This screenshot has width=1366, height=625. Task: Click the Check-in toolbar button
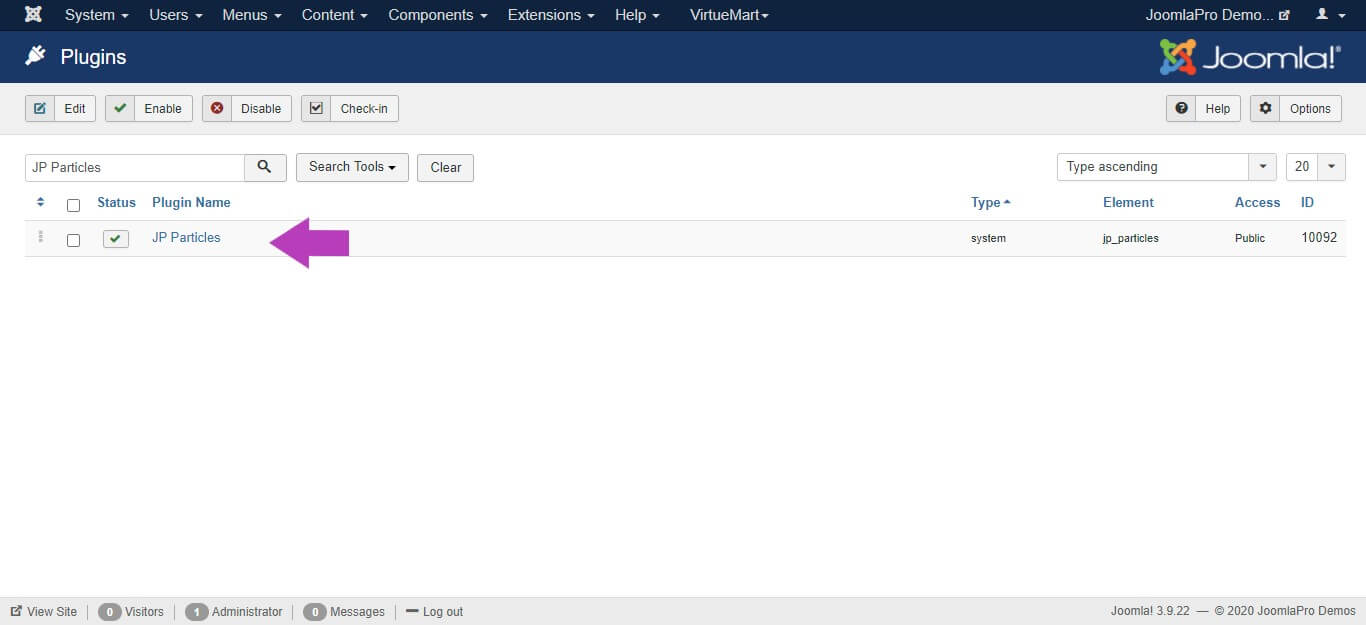click(x=349, y=108)
